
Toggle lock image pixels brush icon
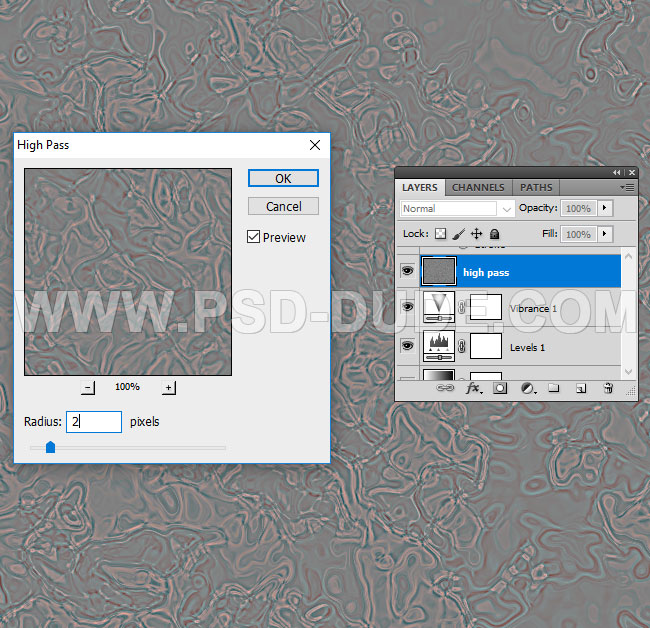click(458, 234)
